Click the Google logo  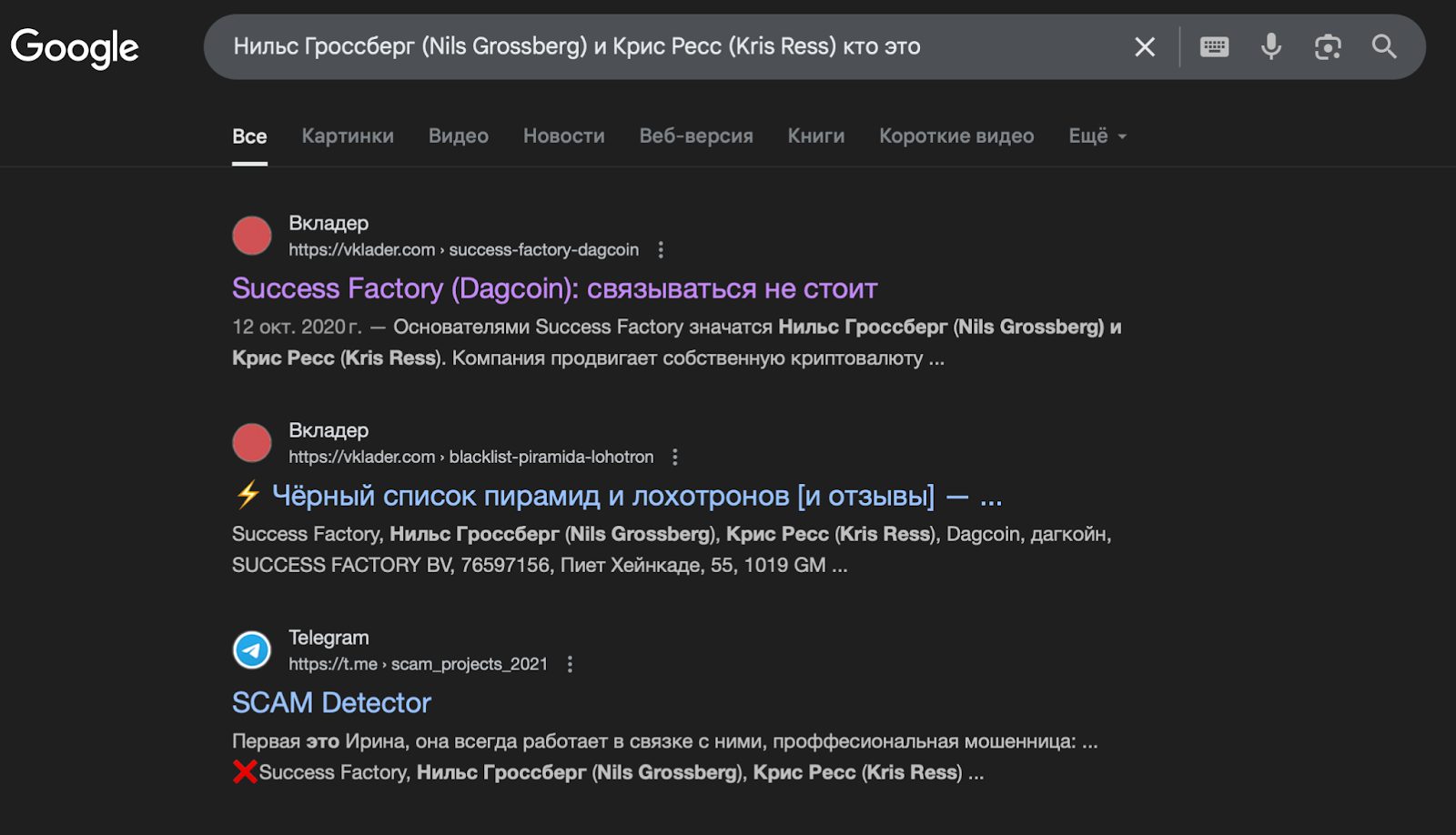tap(75, 47)
